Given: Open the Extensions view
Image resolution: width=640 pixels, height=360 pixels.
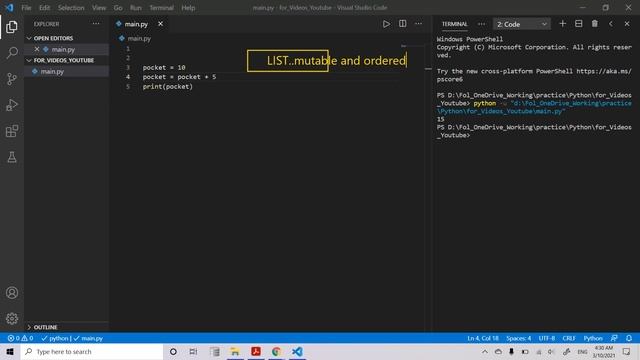Looking at the screenshot, I should [12, 131].
